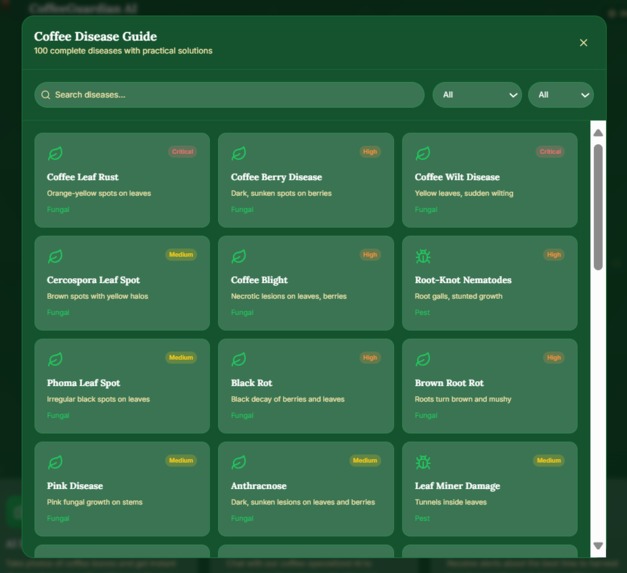Screen dimensions: 627x573
Task: Click the High badge on Brown Root Rot
Action: pyautogui.click(x=554, y=357)
